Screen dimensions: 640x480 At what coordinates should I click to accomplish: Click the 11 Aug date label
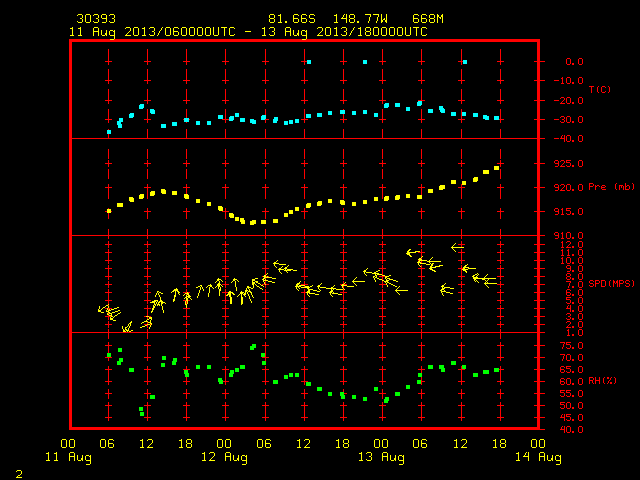(68, 457)
